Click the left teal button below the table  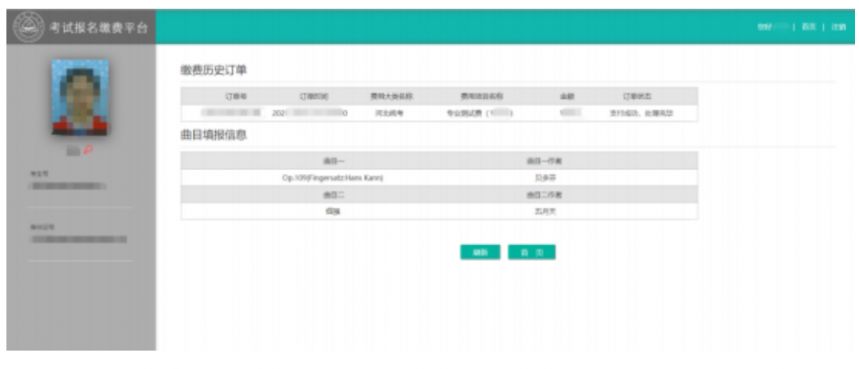[480, 252]
